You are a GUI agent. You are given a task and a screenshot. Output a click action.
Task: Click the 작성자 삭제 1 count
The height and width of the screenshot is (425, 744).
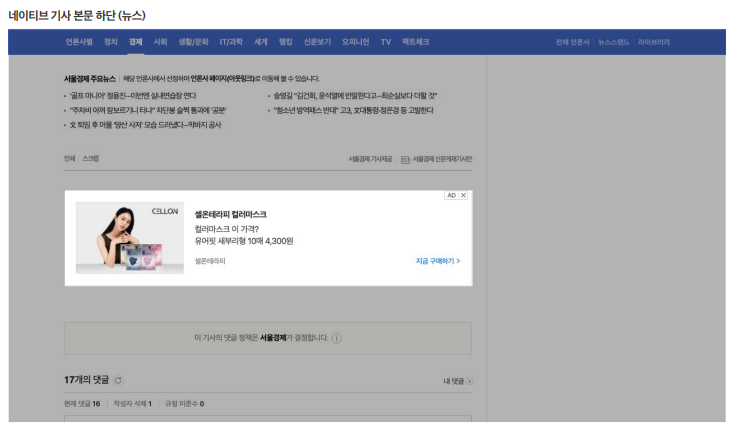132,404
